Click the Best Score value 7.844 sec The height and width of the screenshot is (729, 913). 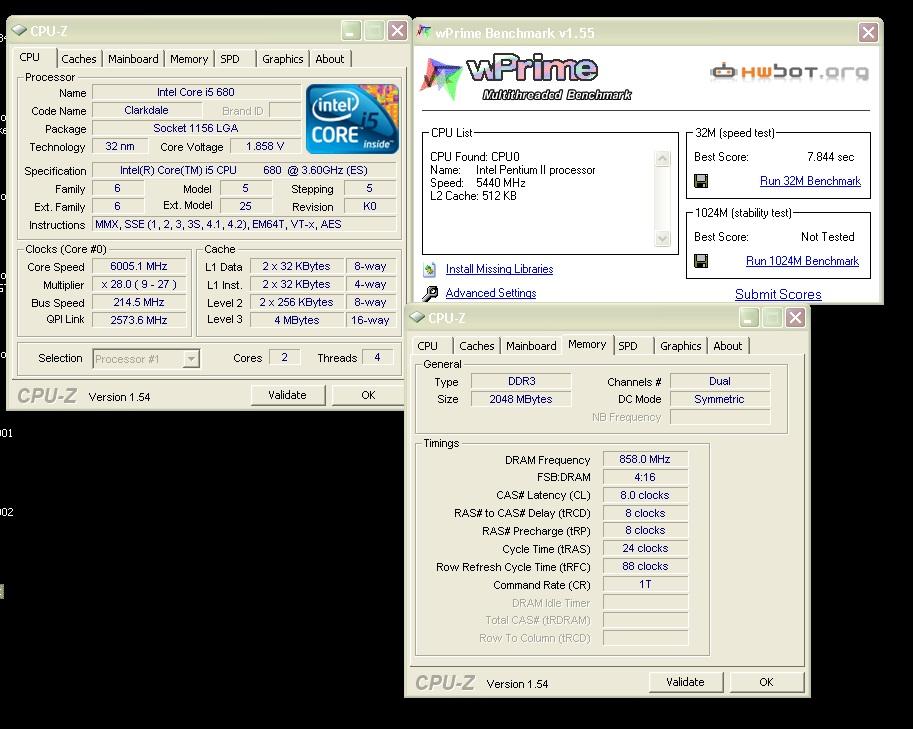(x=830, y=157)
